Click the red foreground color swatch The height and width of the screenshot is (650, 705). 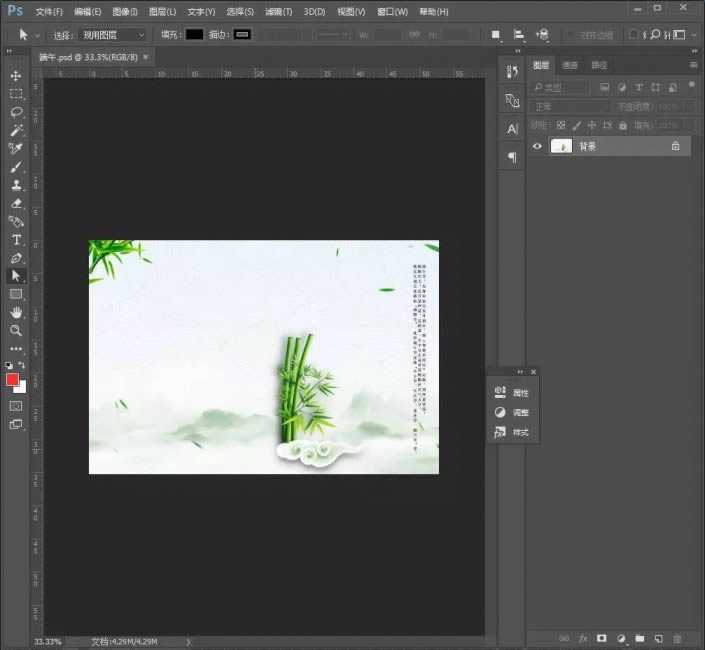(x=13, y=379)
